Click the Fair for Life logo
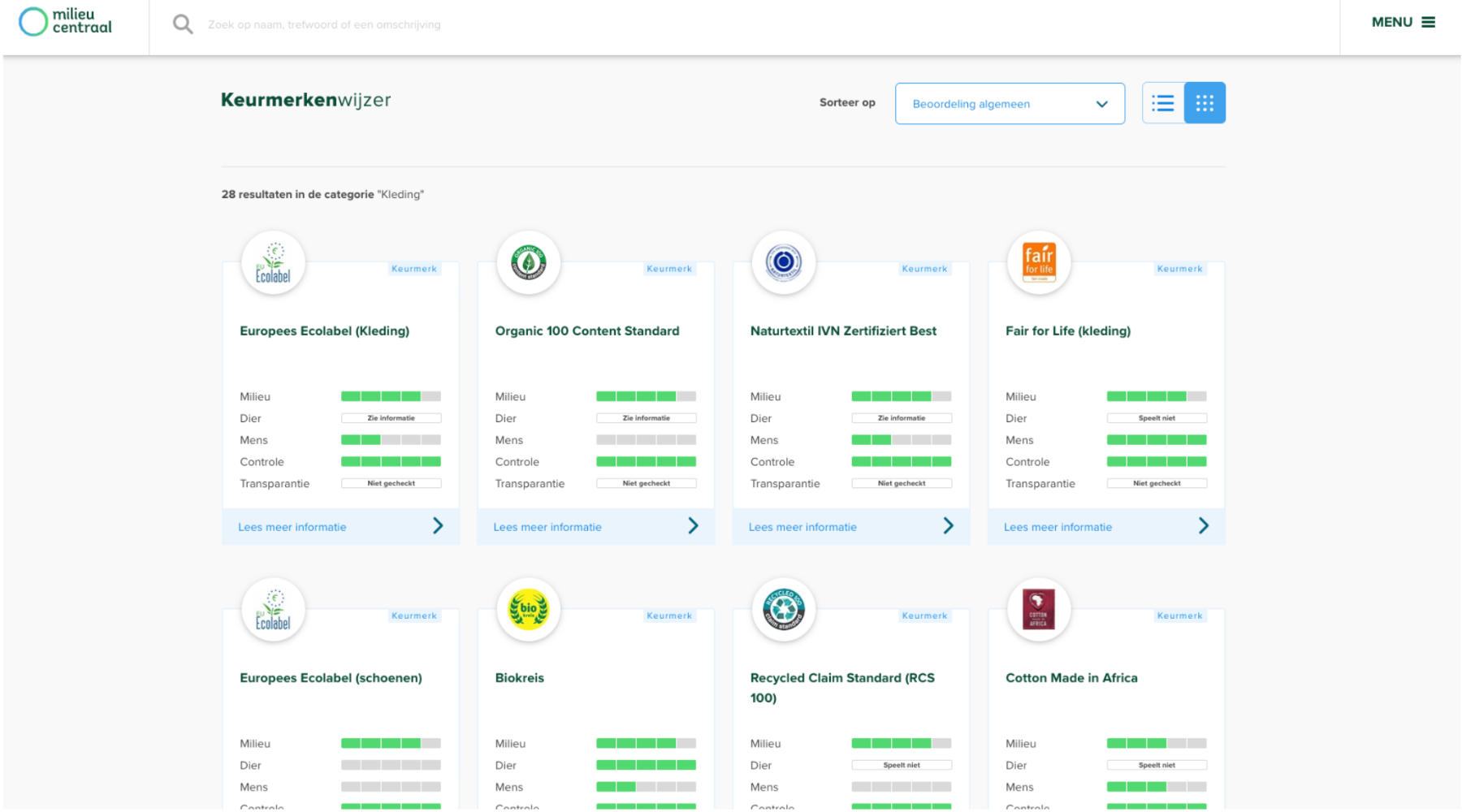The width and height of the screenshot is (1462, 812). coord(1039,263)
